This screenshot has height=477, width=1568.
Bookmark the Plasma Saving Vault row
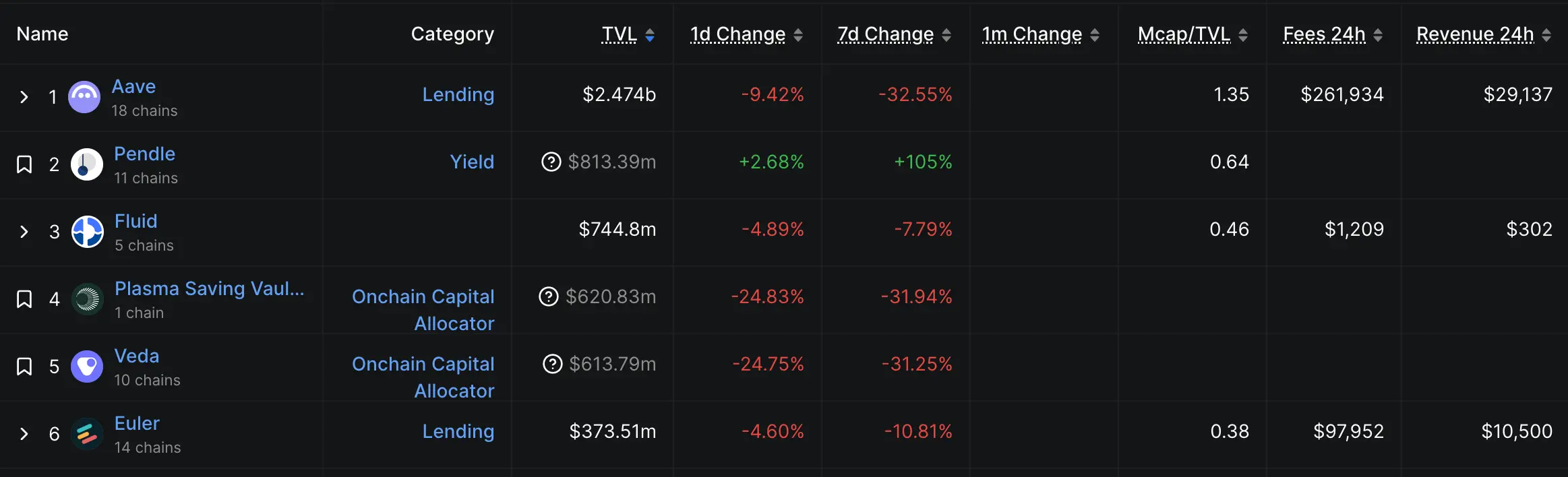[24, 299]
